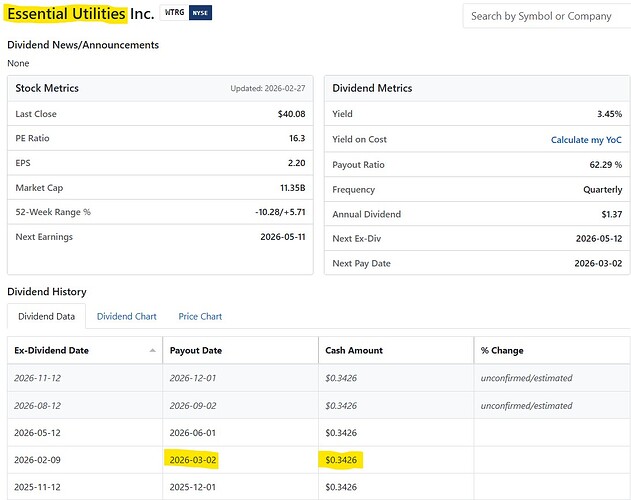This screenshot has height=500, width=631.
Task: Sort by Ex-Dividend Date arrow icon
Action: click(x=154, y=351)
